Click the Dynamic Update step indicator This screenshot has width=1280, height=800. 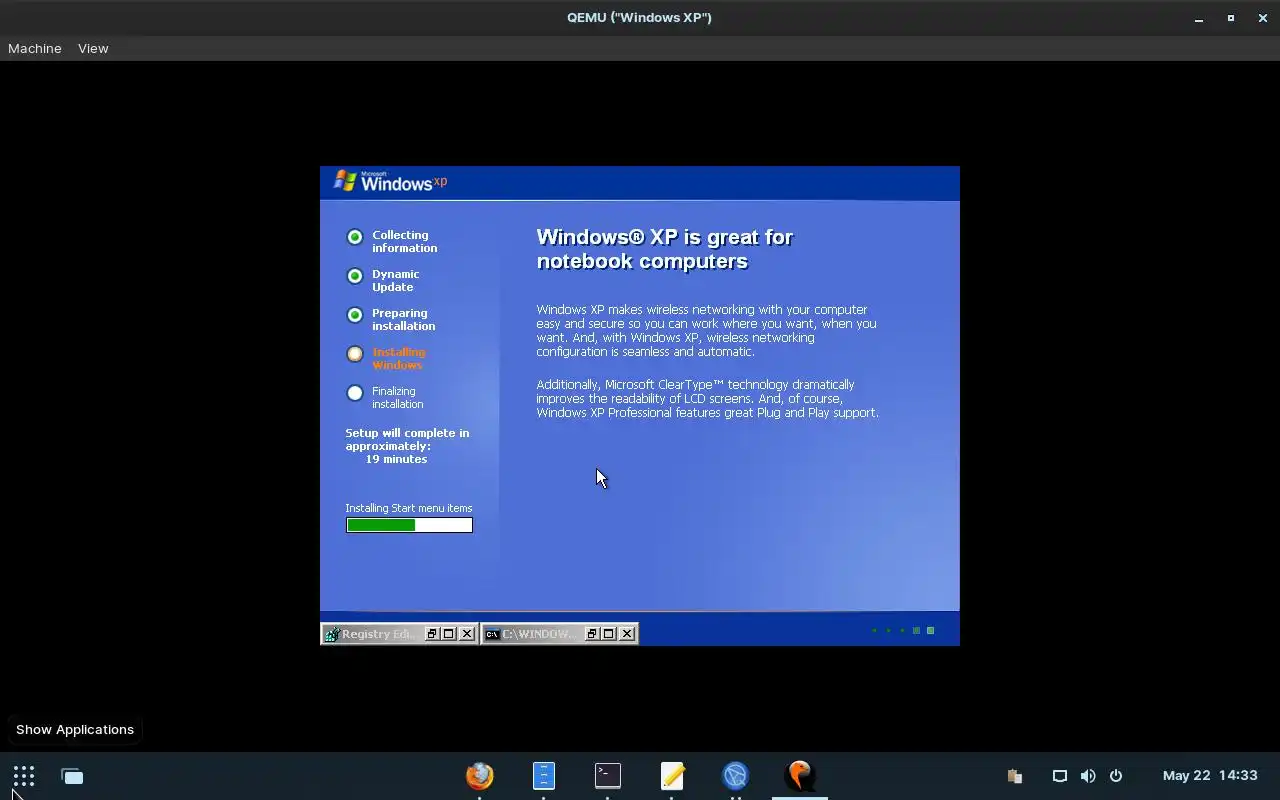355,276
